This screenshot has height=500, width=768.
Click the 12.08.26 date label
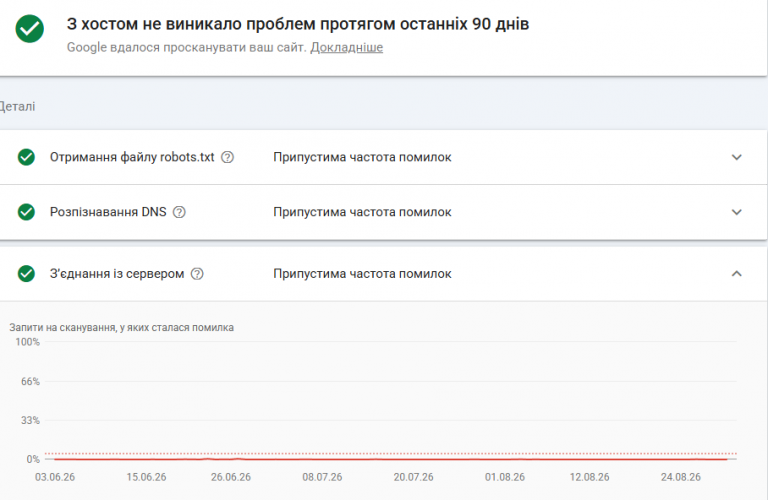590,477
